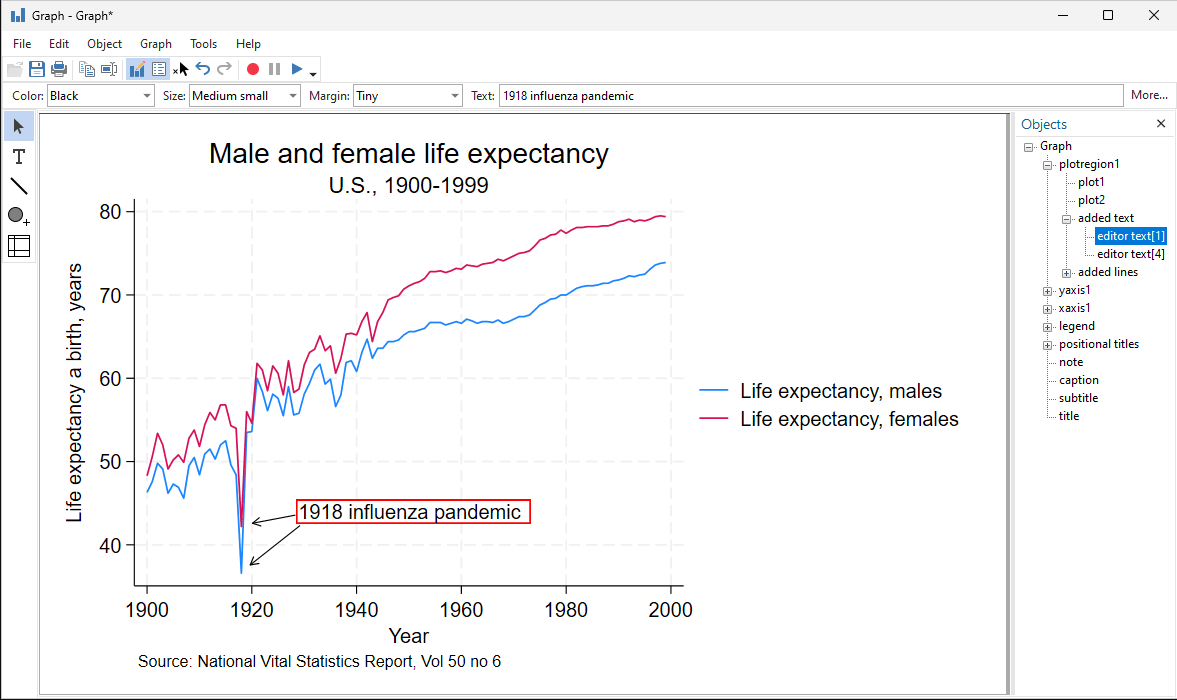Screen dimensions: 1177x700
Task: Select the Grid Edit tool
Action: [x=19, y=245]
